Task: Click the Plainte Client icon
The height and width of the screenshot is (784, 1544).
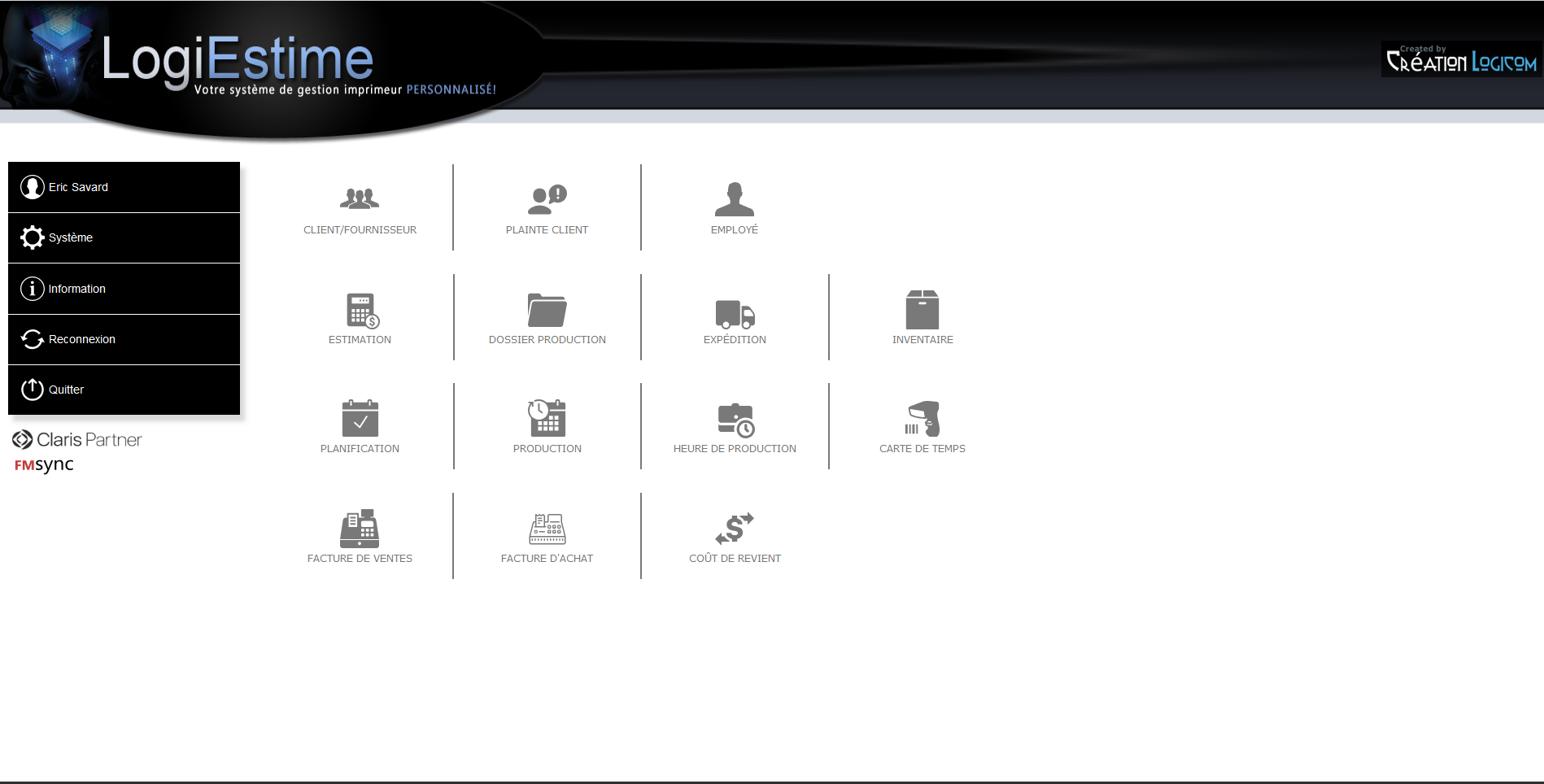Action: (x=547, y=199)
